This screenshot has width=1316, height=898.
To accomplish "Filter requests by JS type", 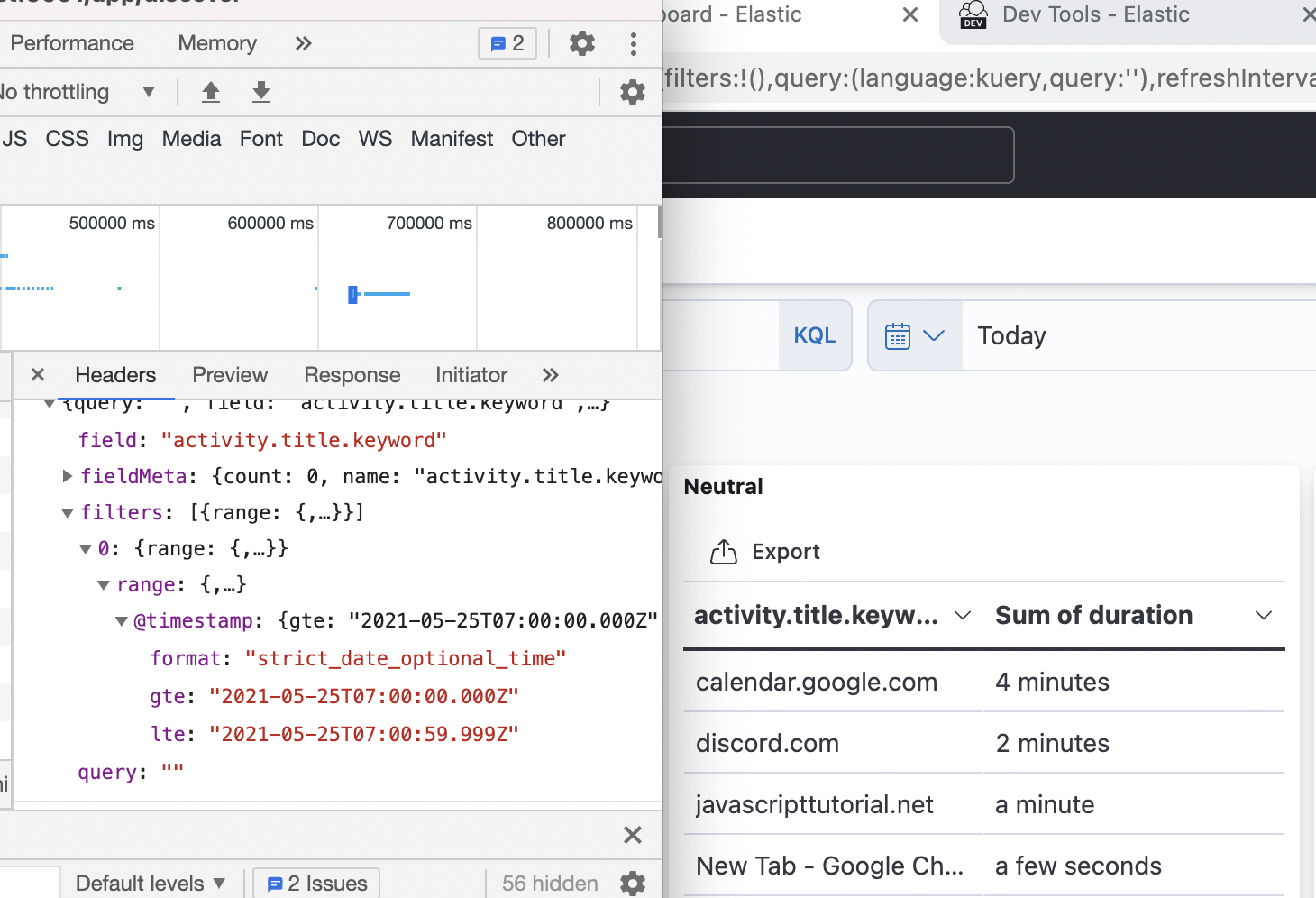I will (14, 139).
